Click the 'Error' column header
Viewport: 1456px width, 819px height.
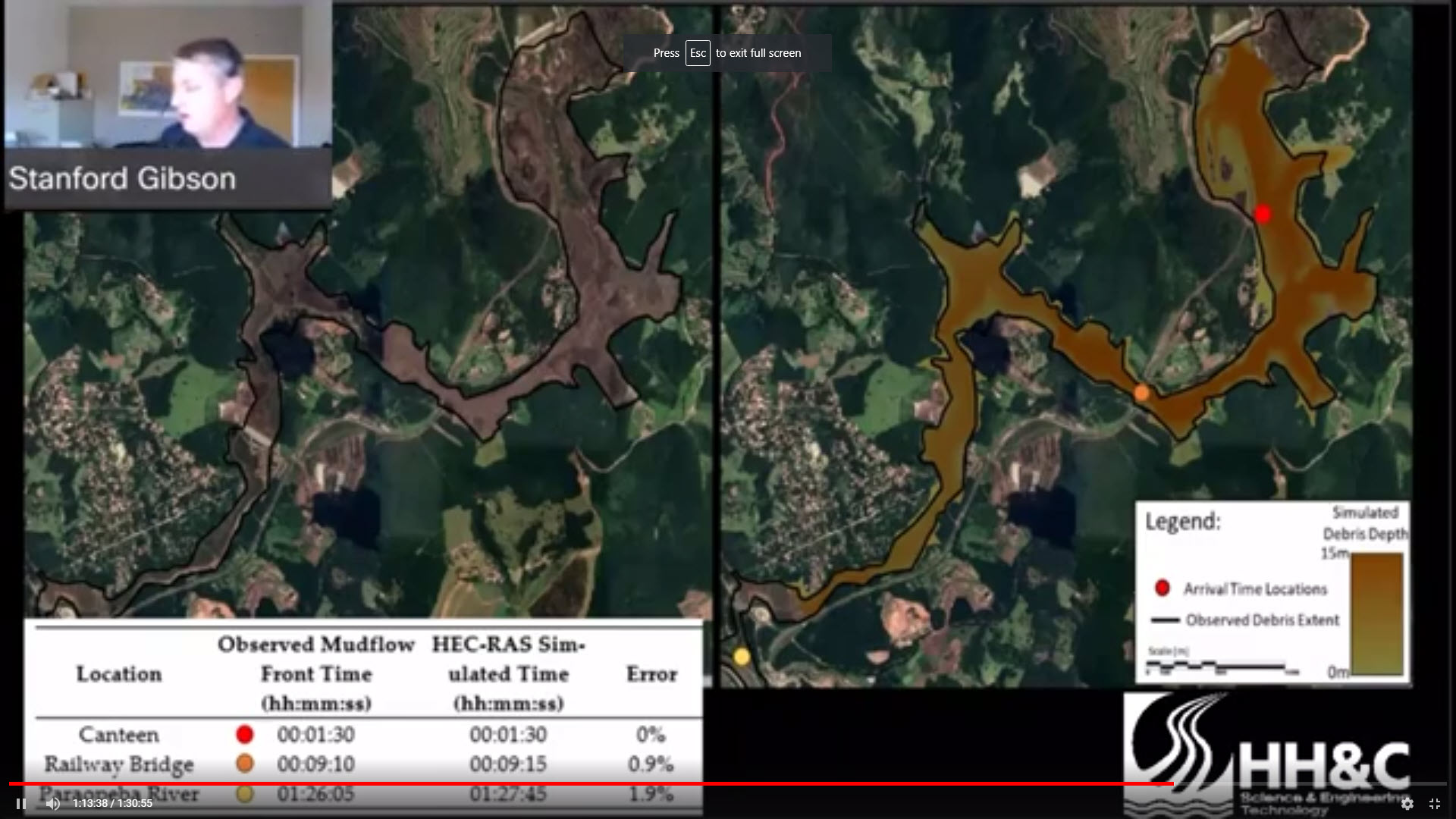pos(651,674)
